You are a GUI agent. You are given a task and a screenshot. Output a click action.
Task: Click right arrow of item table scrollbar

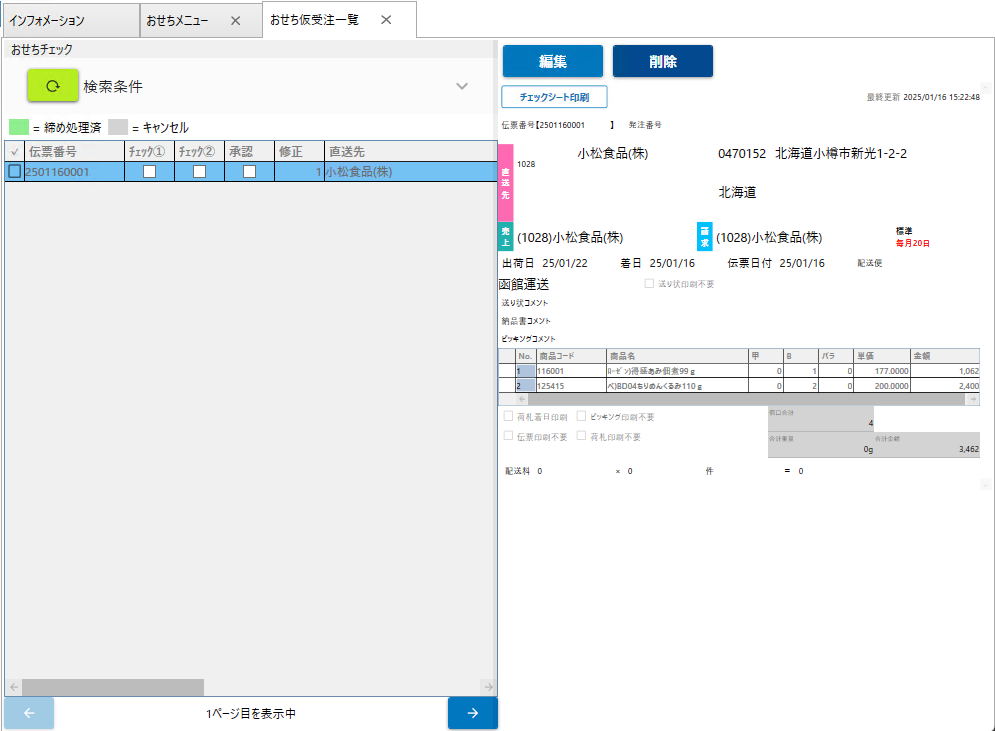[x=973, y=399]
